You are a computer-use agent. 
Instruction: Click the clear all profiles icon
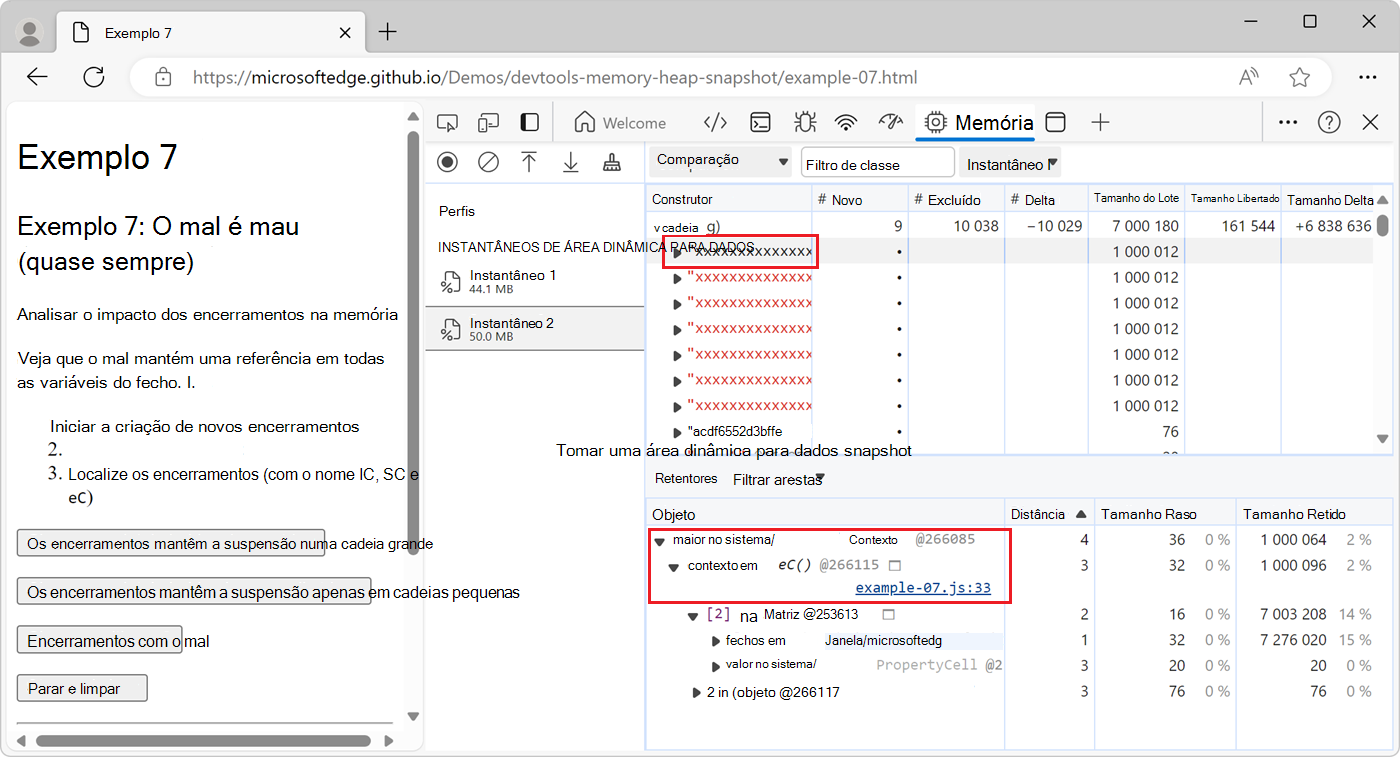(x=488, y=162)
